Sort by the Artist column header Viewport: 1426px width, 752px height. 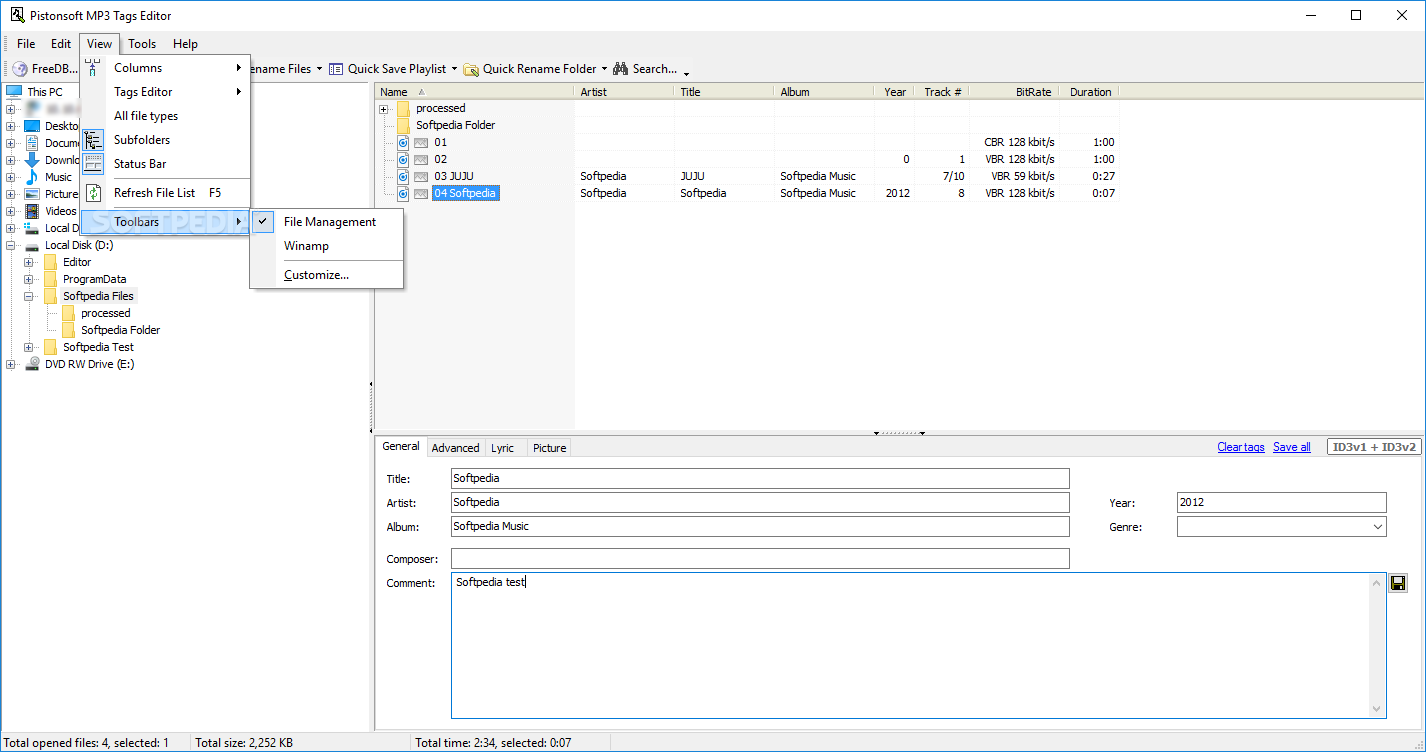[x=624, y=92]
